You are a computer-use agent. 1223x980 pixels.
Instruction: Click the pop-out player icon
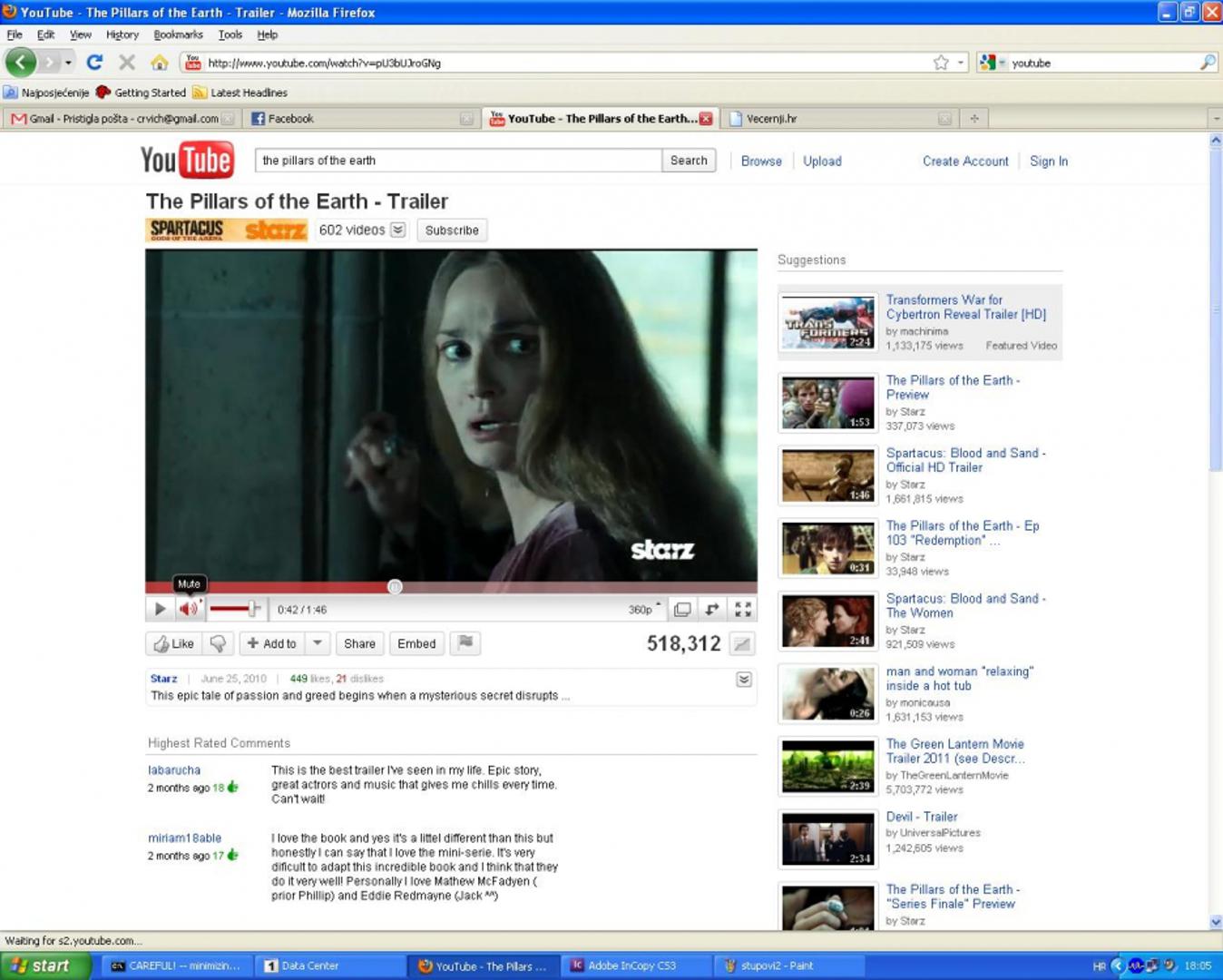click(713, 610)
